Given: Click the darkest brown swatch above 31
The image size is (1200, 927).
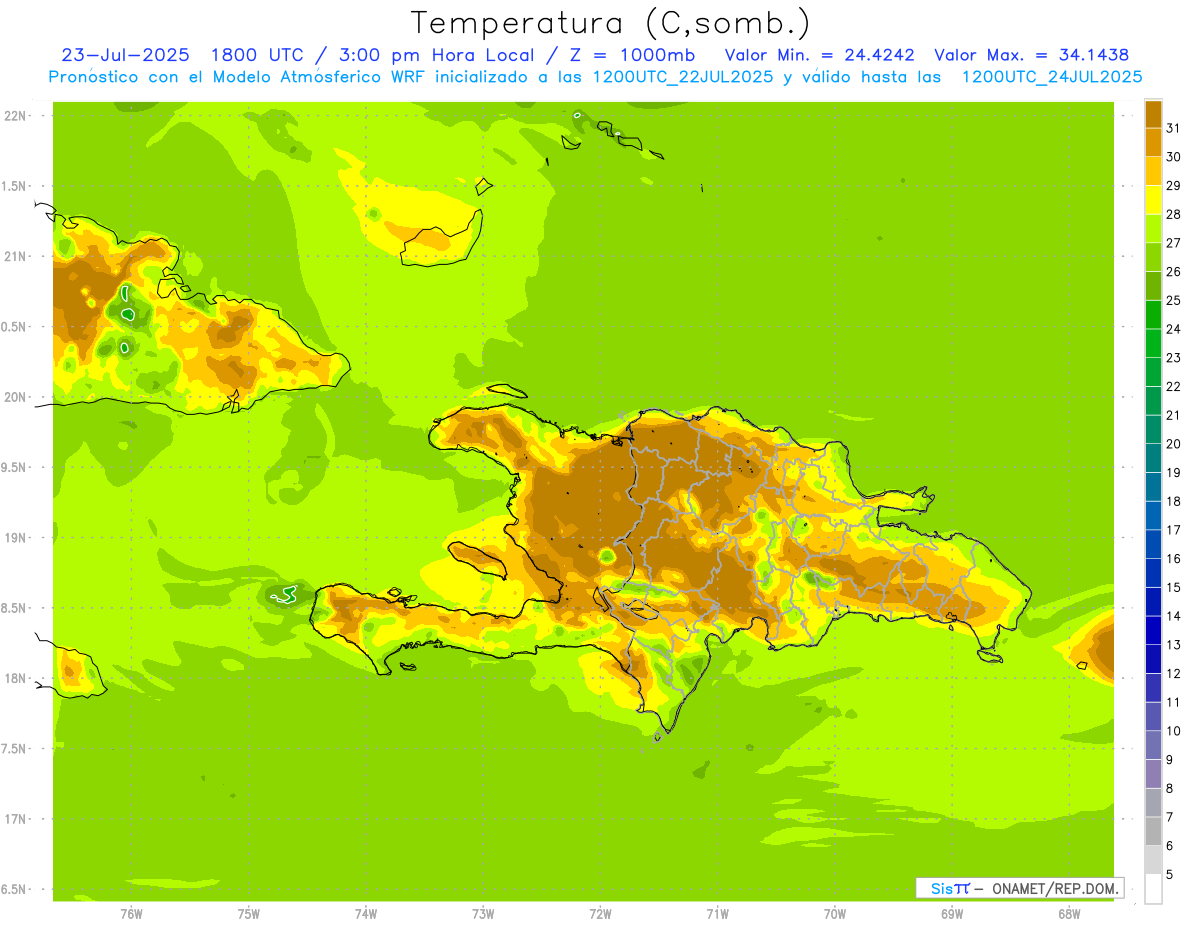Looking at the screenshot, I should point(1153,114).
